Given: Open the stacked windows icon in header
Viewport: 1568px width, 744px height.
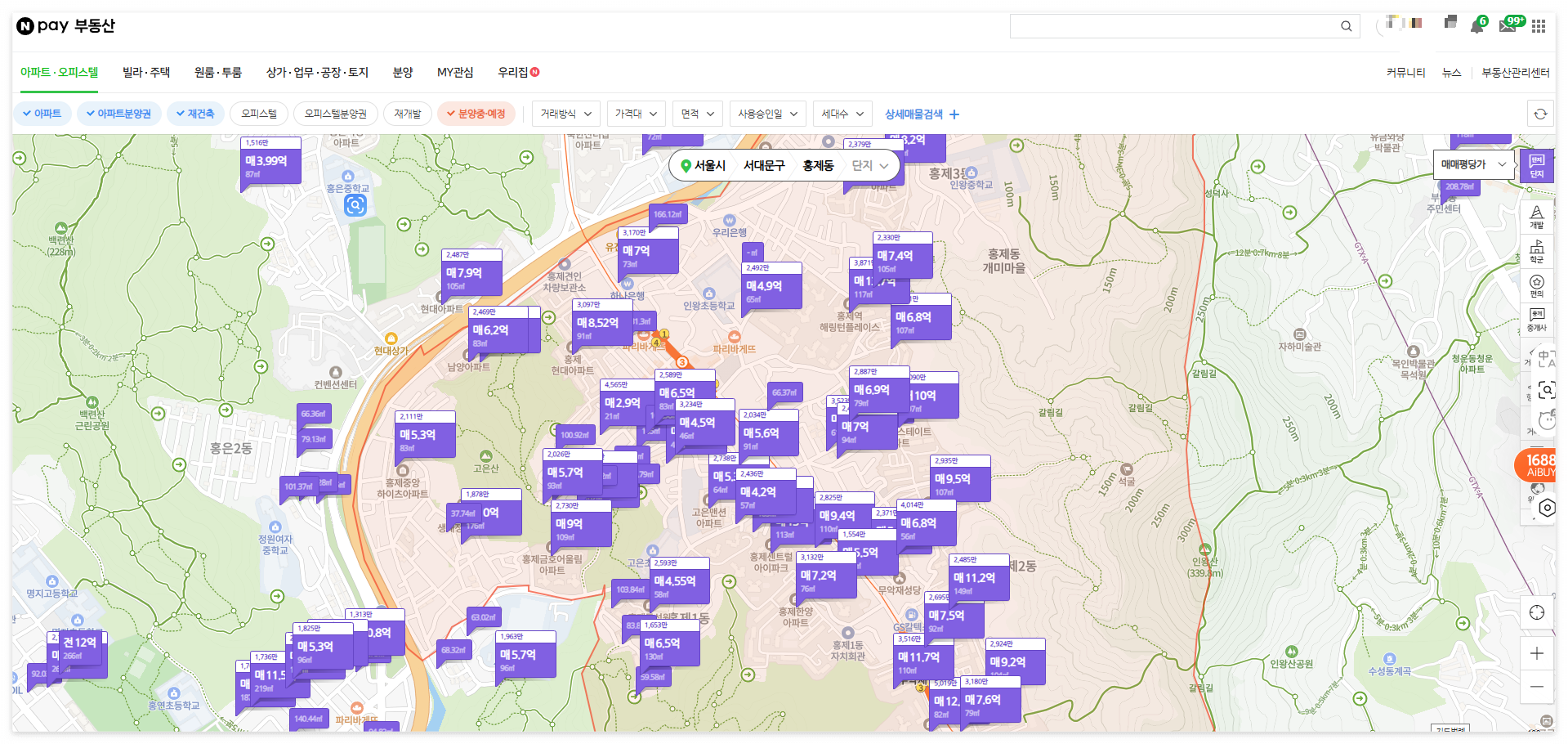Looking at the screenshot, I should coord(1450,22).
